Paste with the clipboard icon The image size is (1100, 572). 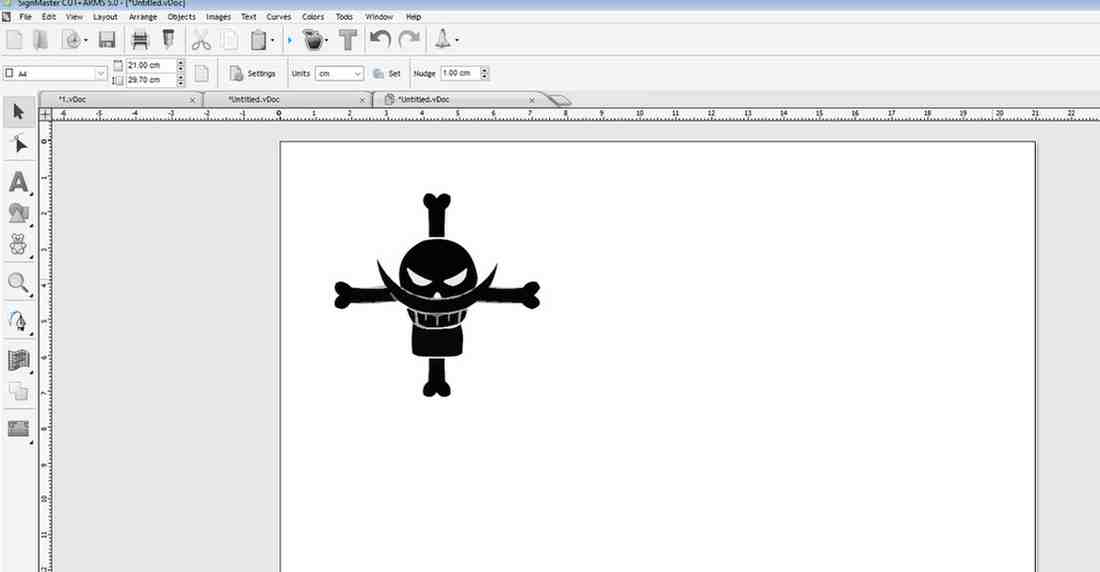pyautogui.click(x=258, y=40)
